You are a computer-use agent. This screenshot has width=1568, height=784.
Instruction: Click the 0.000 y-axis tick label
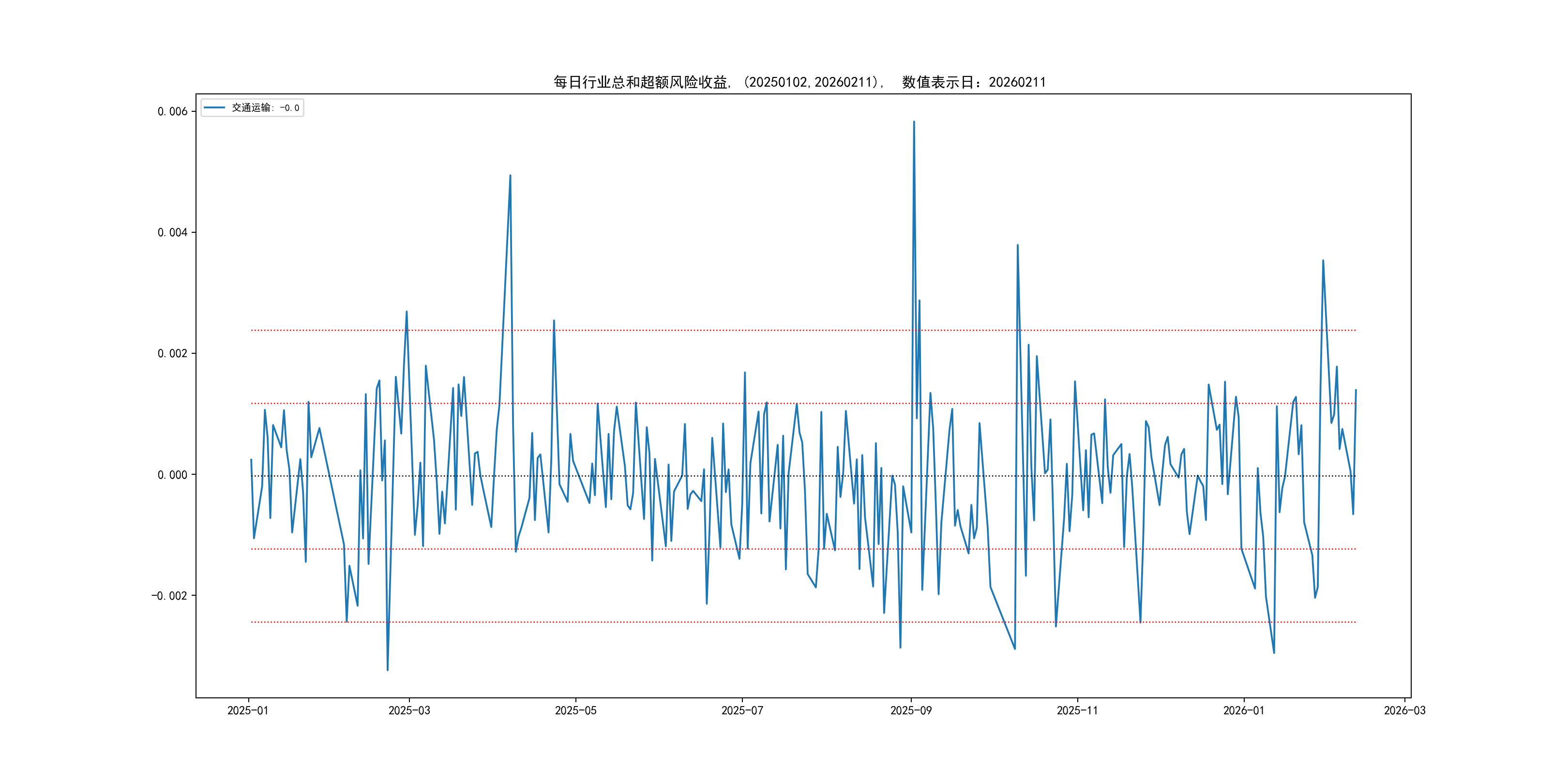click(x=172, y=475)
